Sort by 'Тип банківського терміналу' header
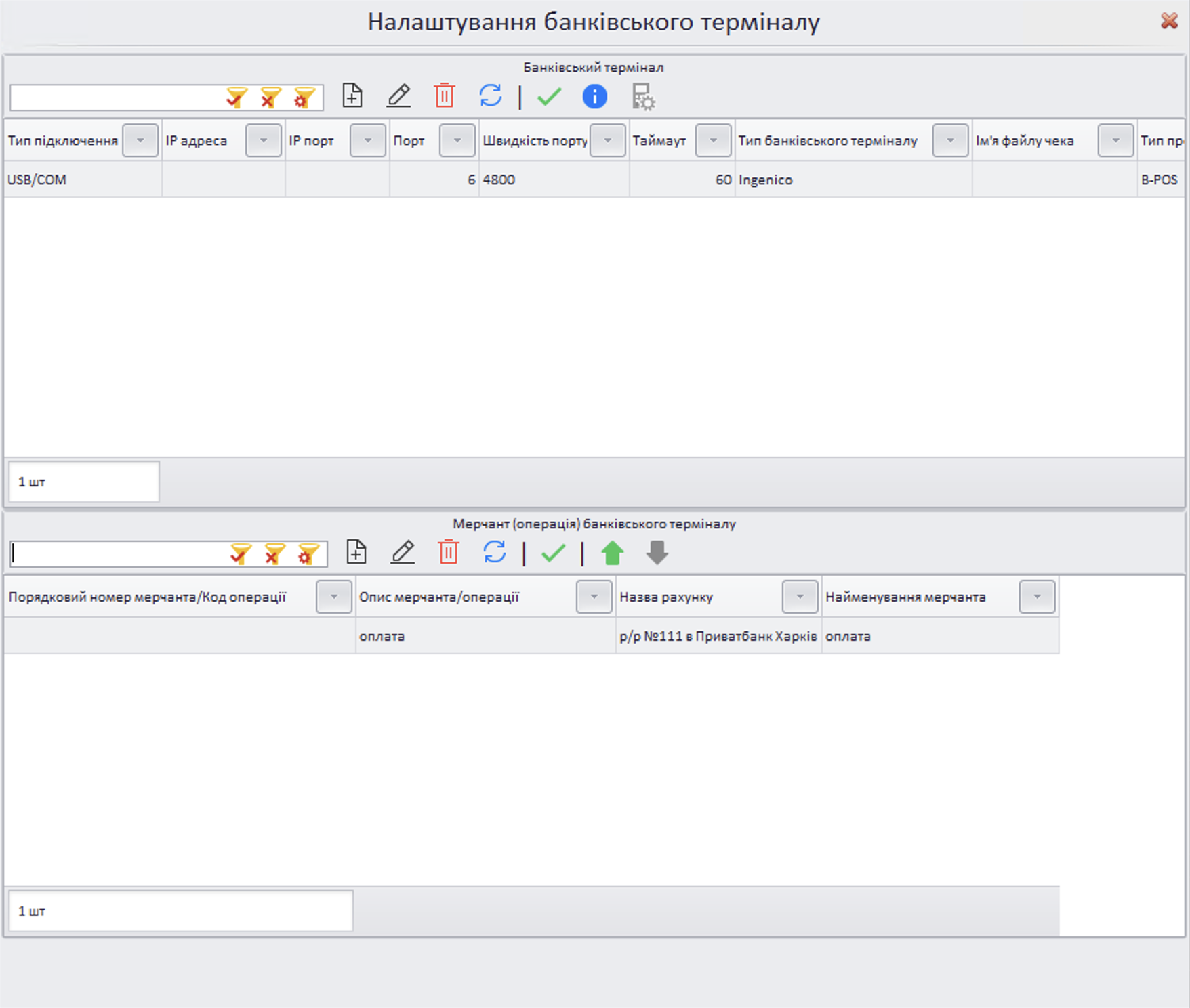The image size is (1190, 1008). coord(827,141)
